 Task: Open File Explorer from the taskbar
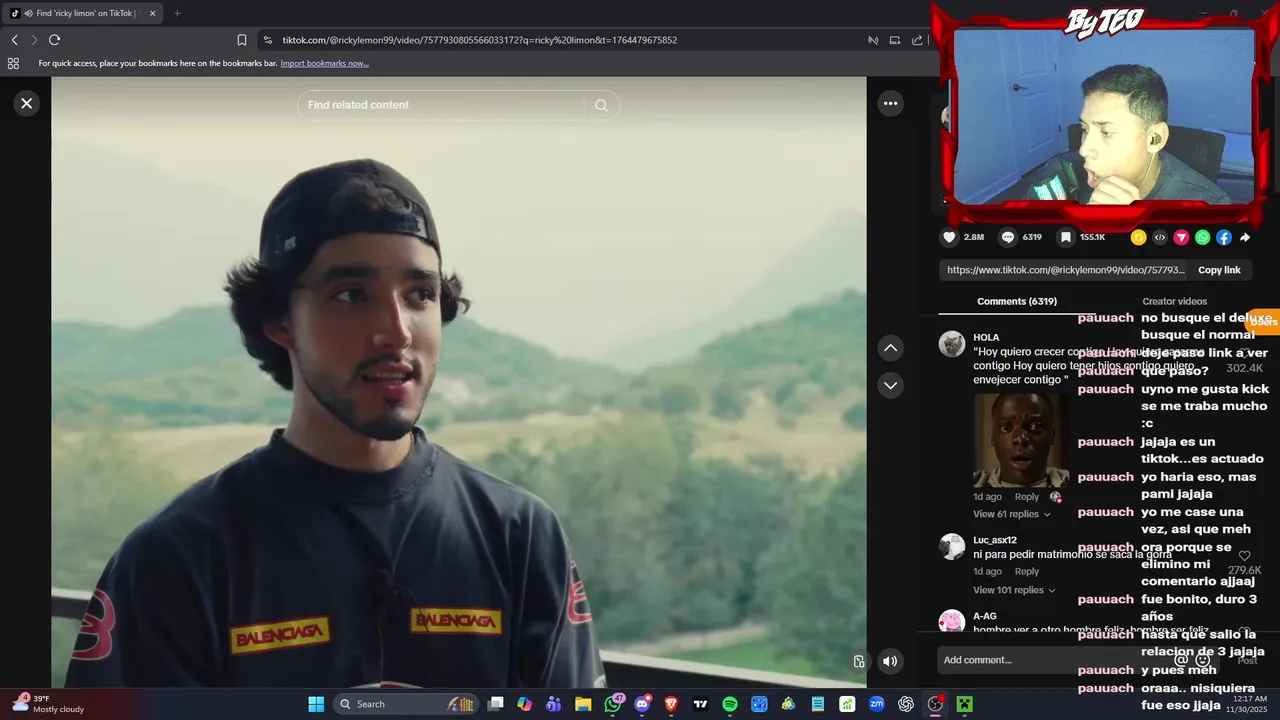[x=583, y=704]
